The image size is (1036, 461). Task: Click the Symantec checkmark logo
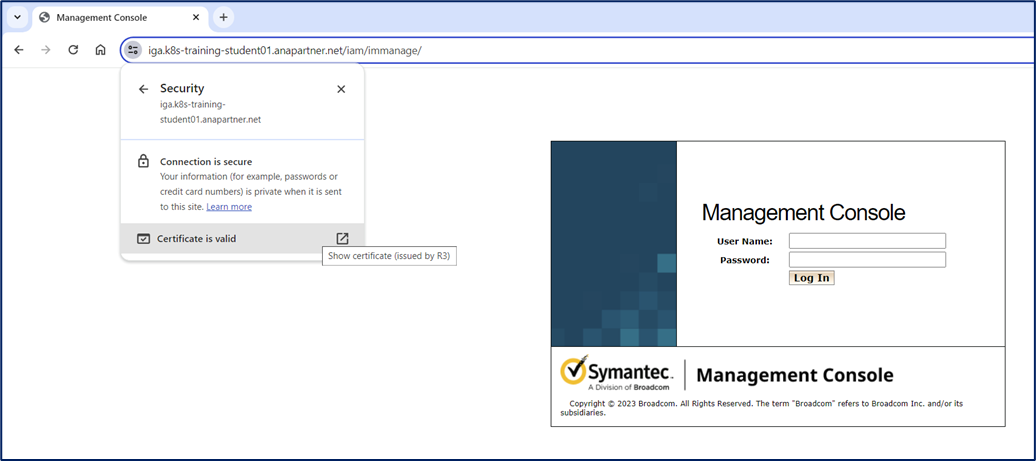point(573,371)
